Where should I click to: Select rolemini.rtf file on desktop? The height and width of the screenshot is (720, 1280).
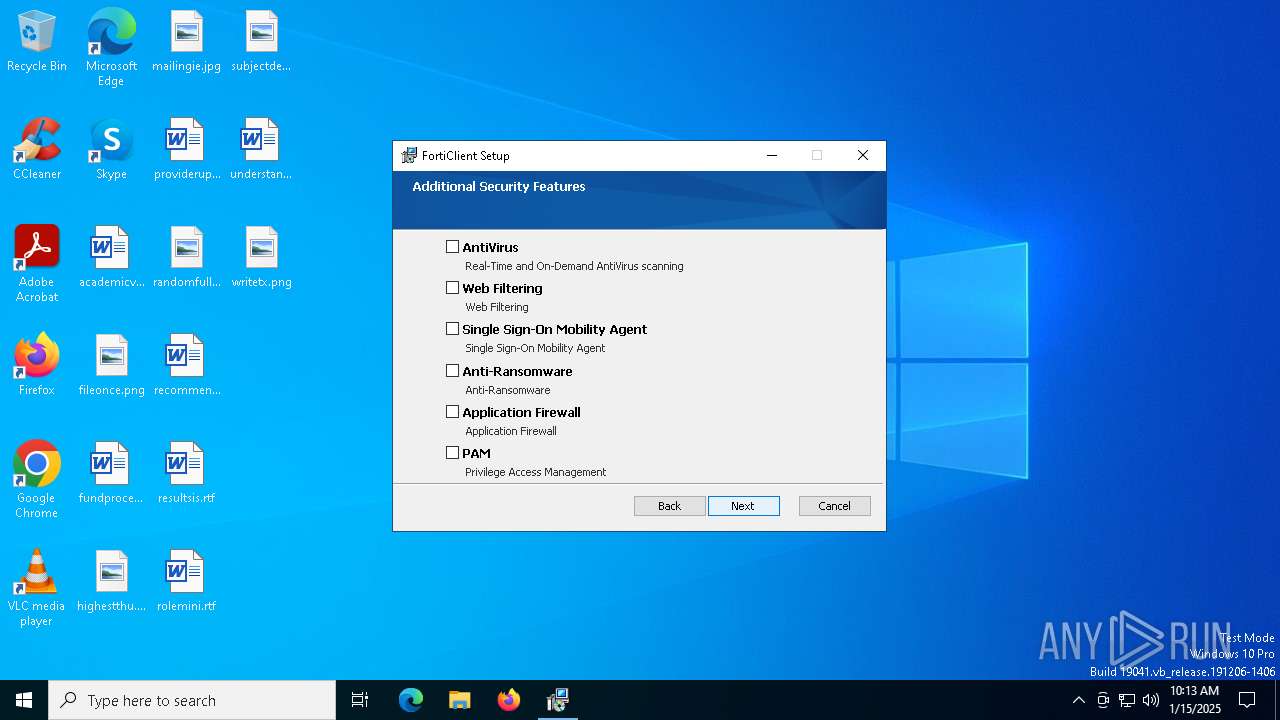[186, 581]
